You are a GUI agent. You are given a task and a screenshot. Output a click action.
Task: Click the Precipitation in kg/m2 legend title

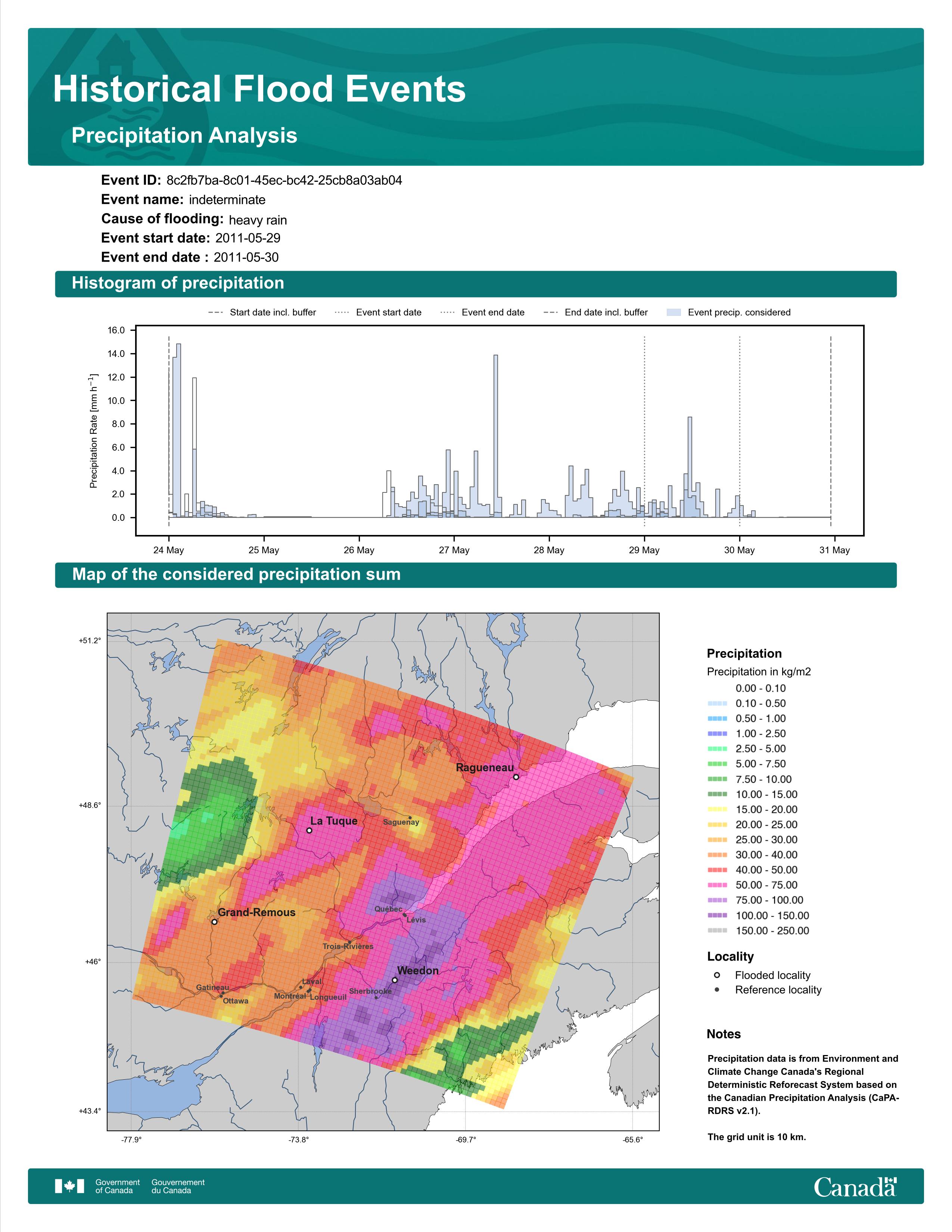[759, 672]
